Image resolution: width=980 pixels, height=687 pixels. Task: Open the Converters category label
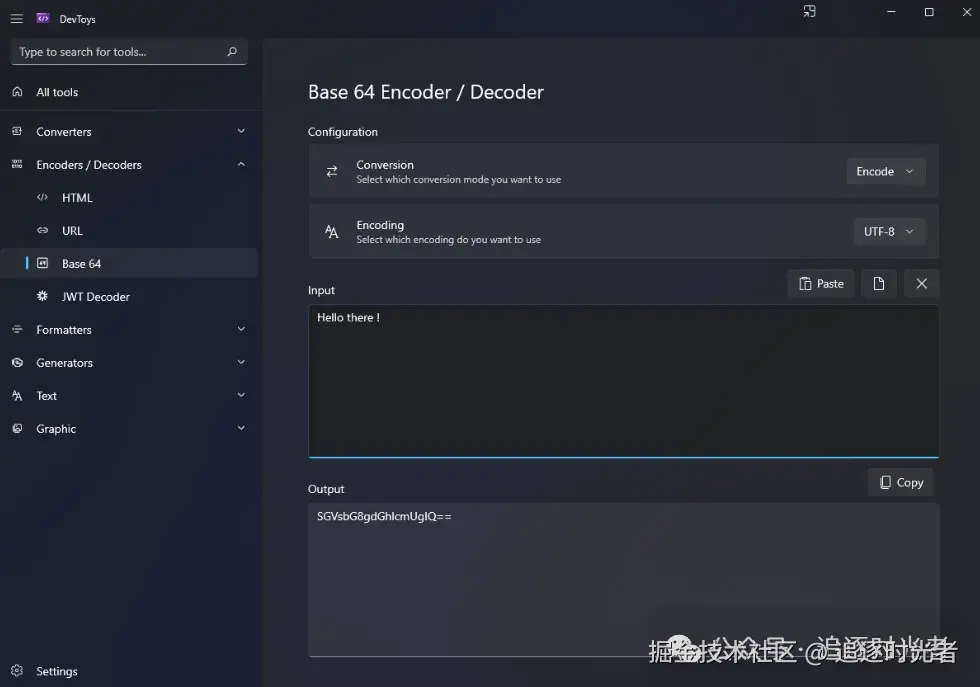64,132
